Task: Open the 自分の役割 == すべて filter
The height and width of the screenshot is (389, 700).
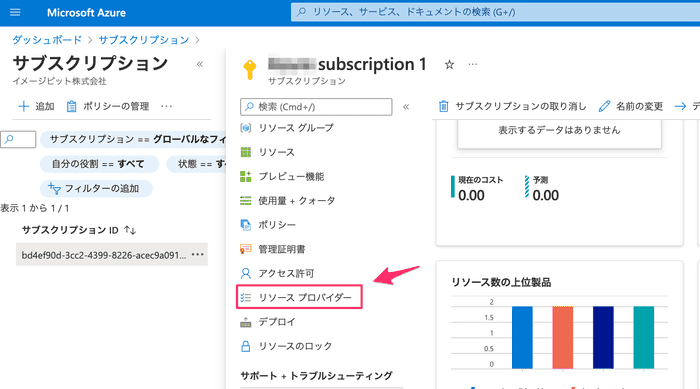Action: tap(99, 164)
